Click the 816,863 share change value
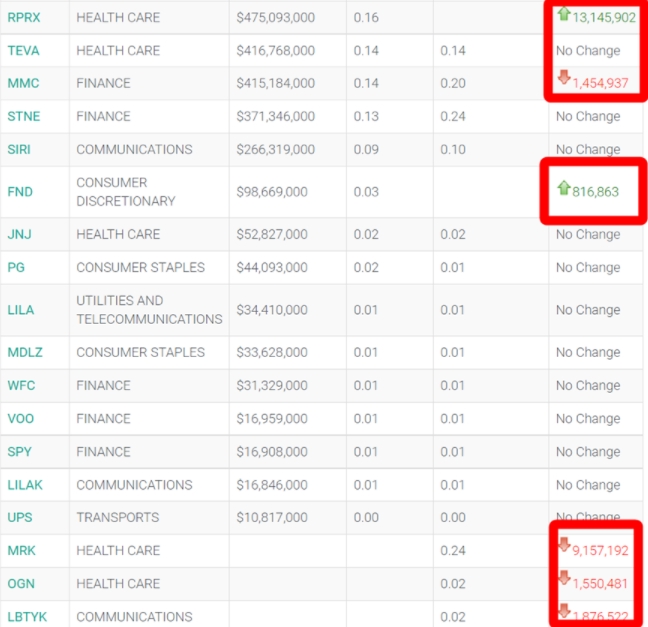The width and height of the screenshot is (648, 627). [x=596, y=192]
